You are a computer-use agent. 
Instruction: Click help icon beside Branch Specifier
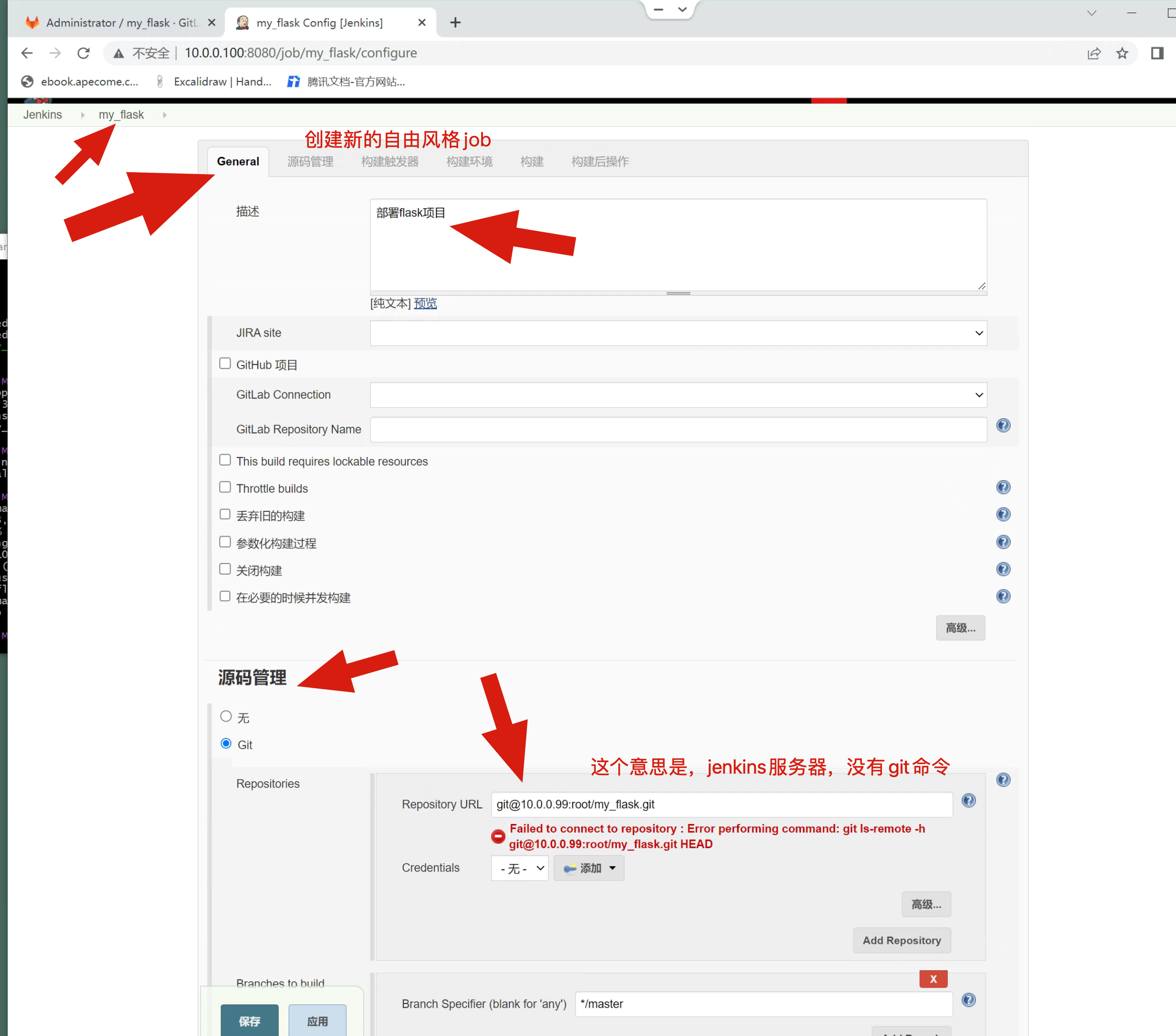tap(968, 1000)
